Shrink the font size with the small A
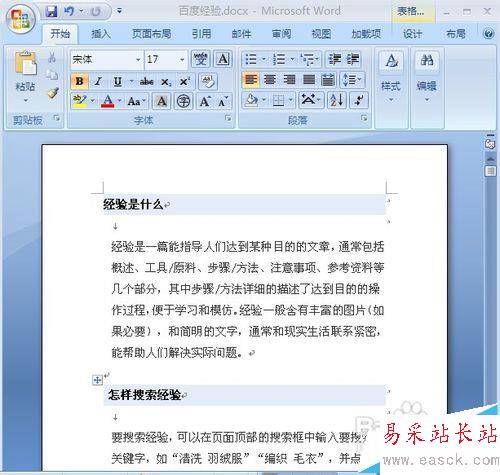This screenshot has width=500, height=475. [223, 101]
